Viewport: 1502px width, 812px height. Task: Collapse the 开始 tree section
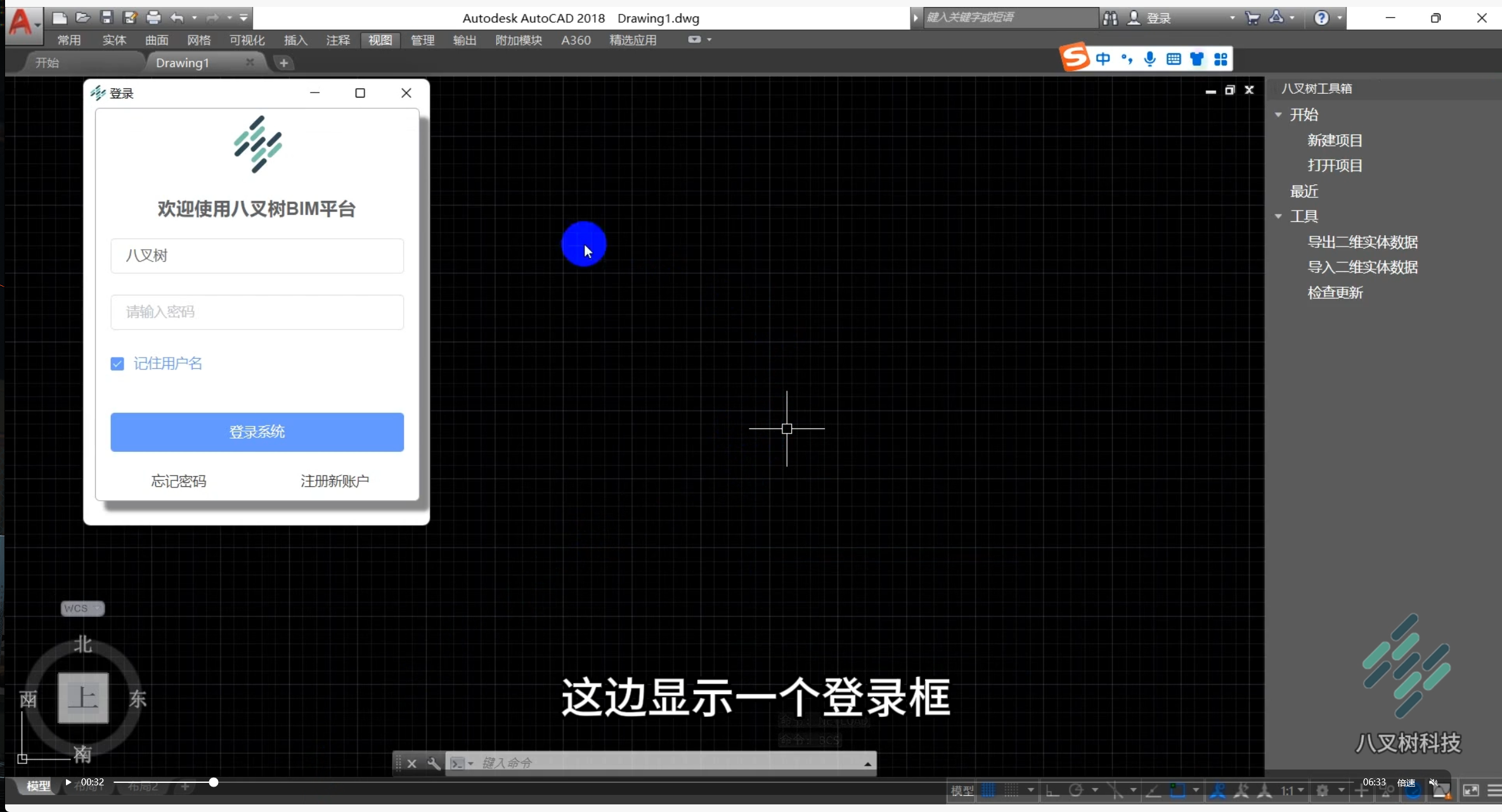[1279, 115]
